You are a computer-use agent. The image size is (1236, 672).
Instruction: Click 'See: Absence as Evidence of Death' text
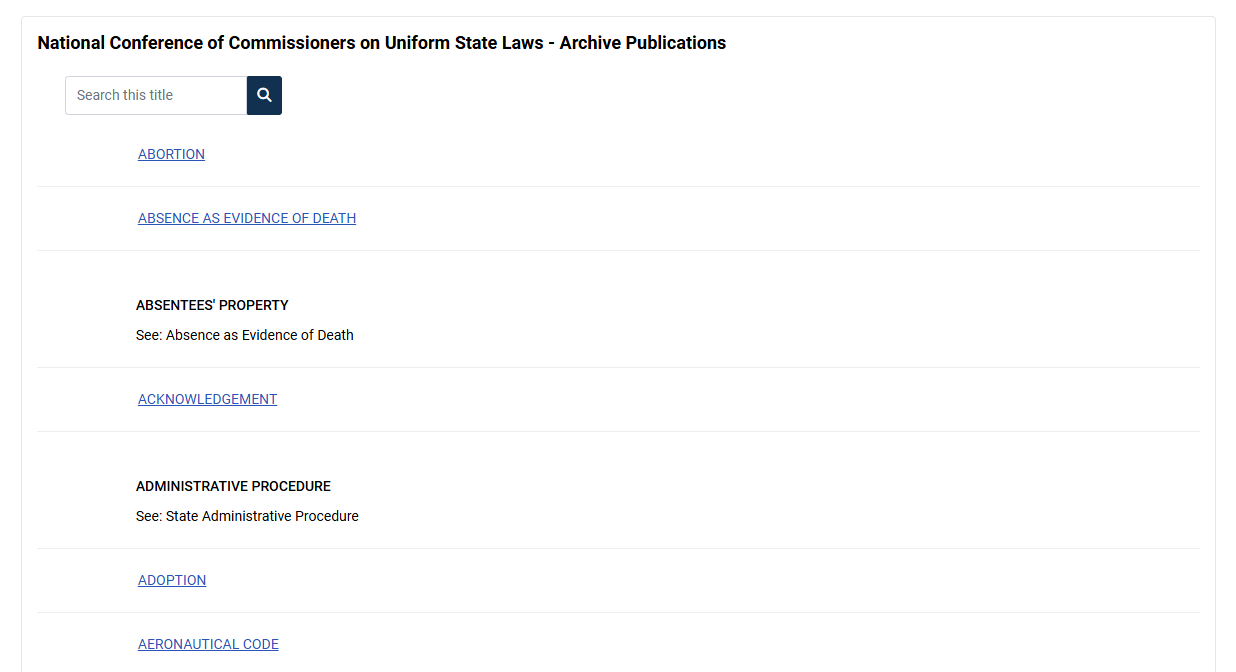245,335
